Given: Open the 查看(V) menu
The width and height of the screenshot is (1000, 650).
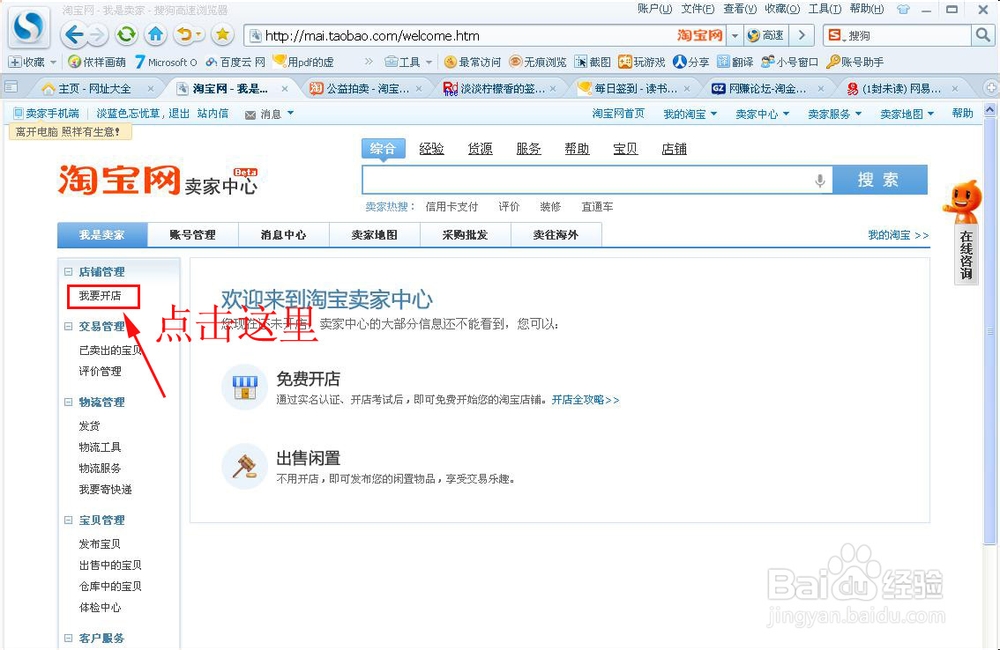Looking at the screenshot, I should pyautogui.click(x=740, y=9).
